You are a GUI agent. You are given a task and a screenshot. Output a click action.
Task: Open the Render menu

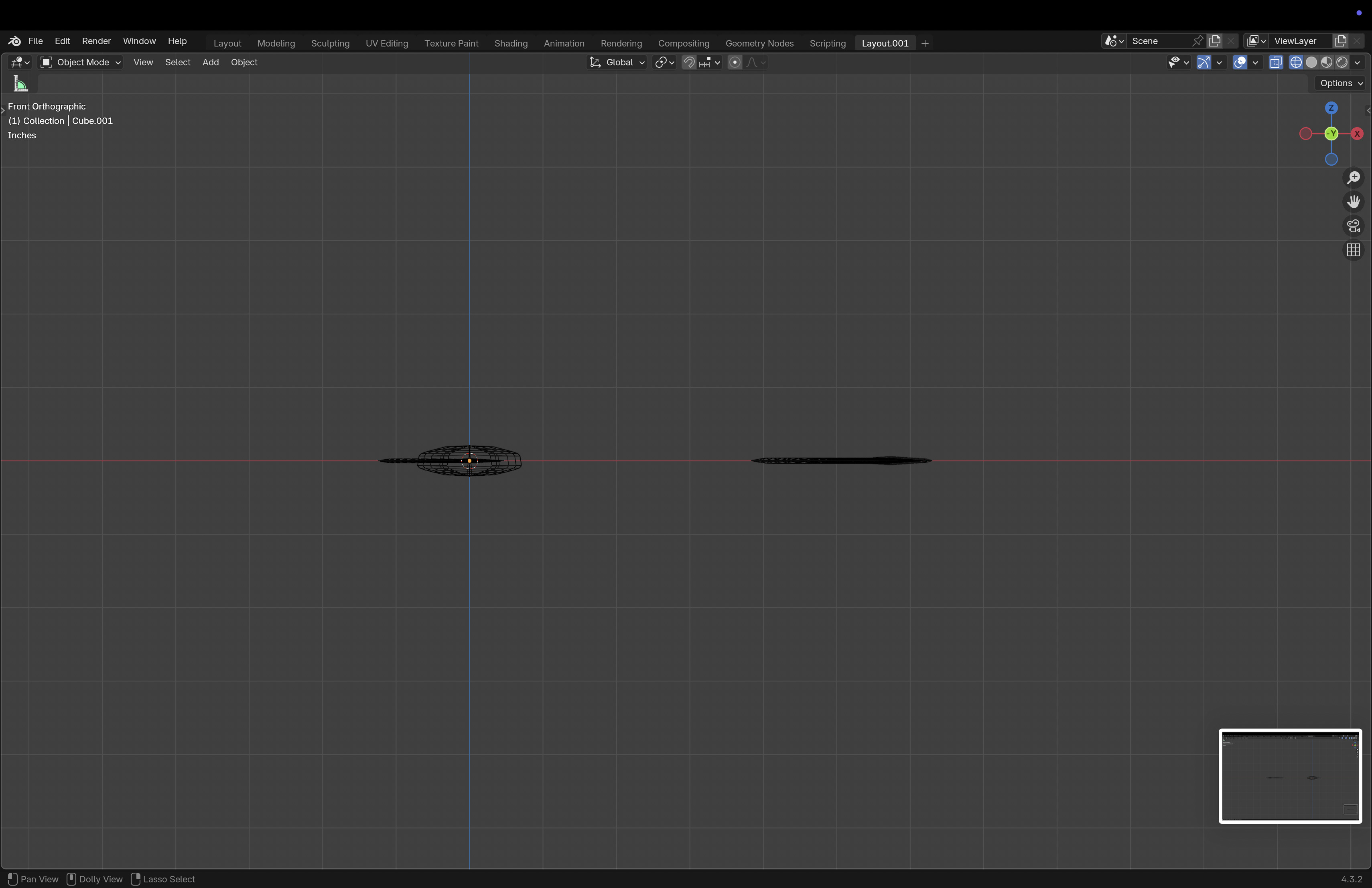pyautogui.click(x=96, y=41)
